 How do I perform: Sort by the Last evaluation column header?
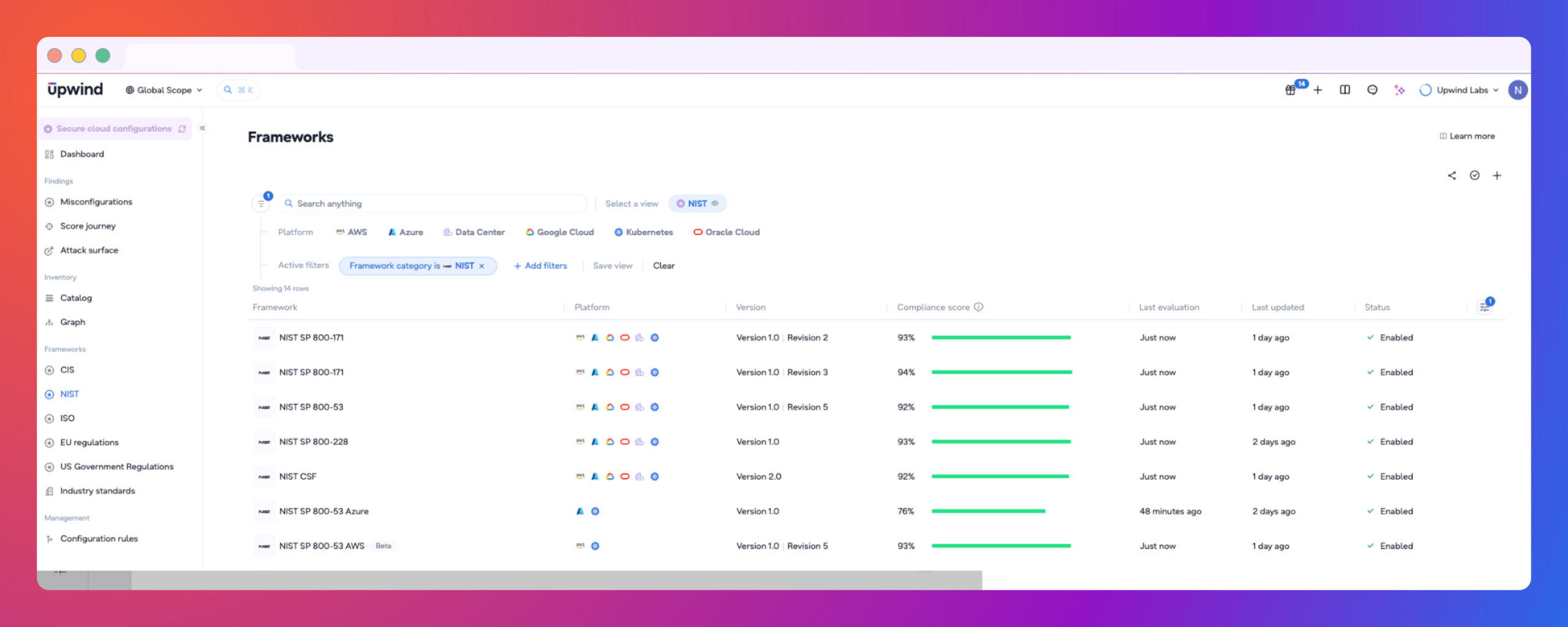(x=1169, y=307)
